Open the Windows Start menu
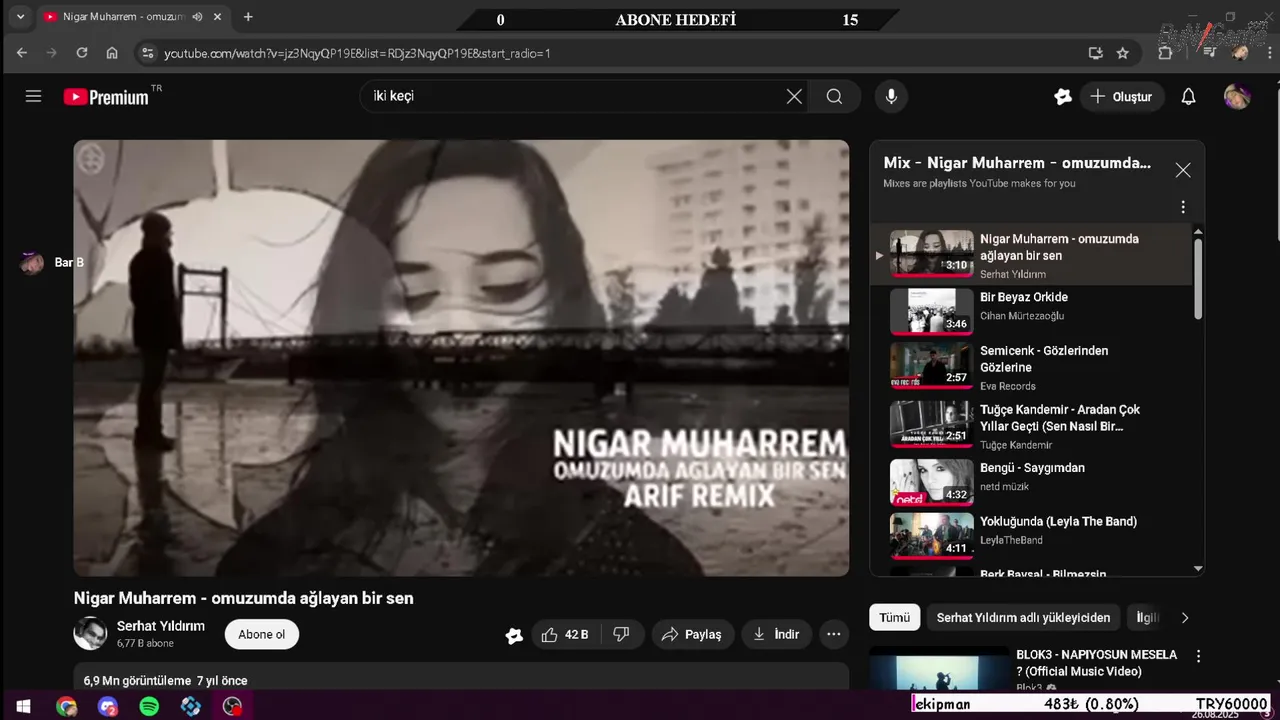This screenshot has height=720, width=1280. click(x=23, y=706)
